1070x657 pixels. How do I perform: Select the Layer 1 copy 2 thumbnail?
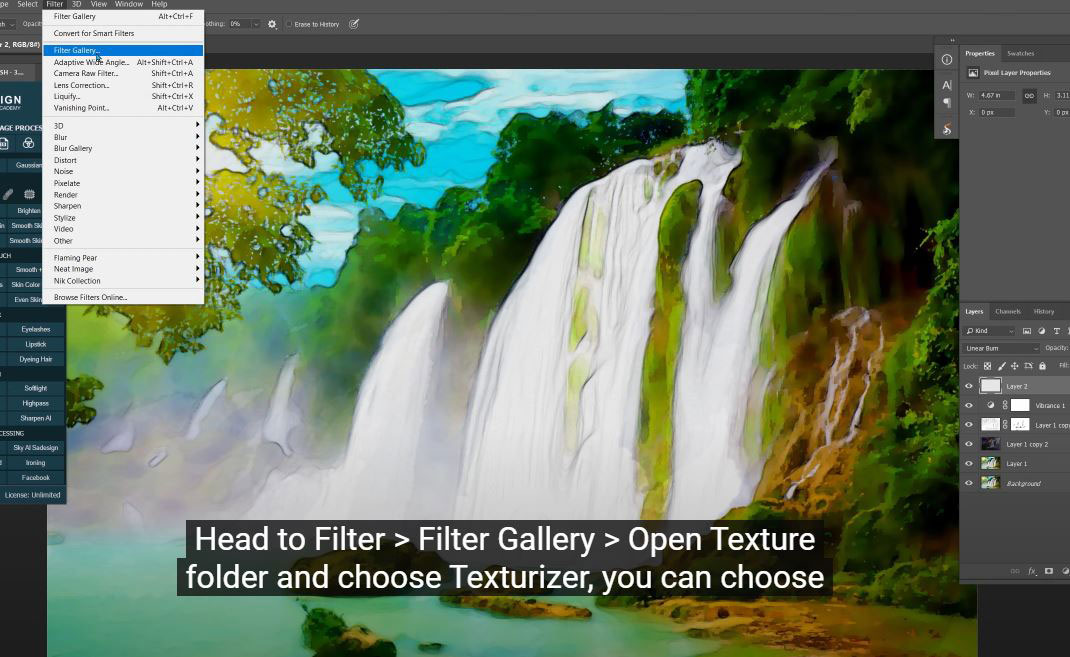990,444
